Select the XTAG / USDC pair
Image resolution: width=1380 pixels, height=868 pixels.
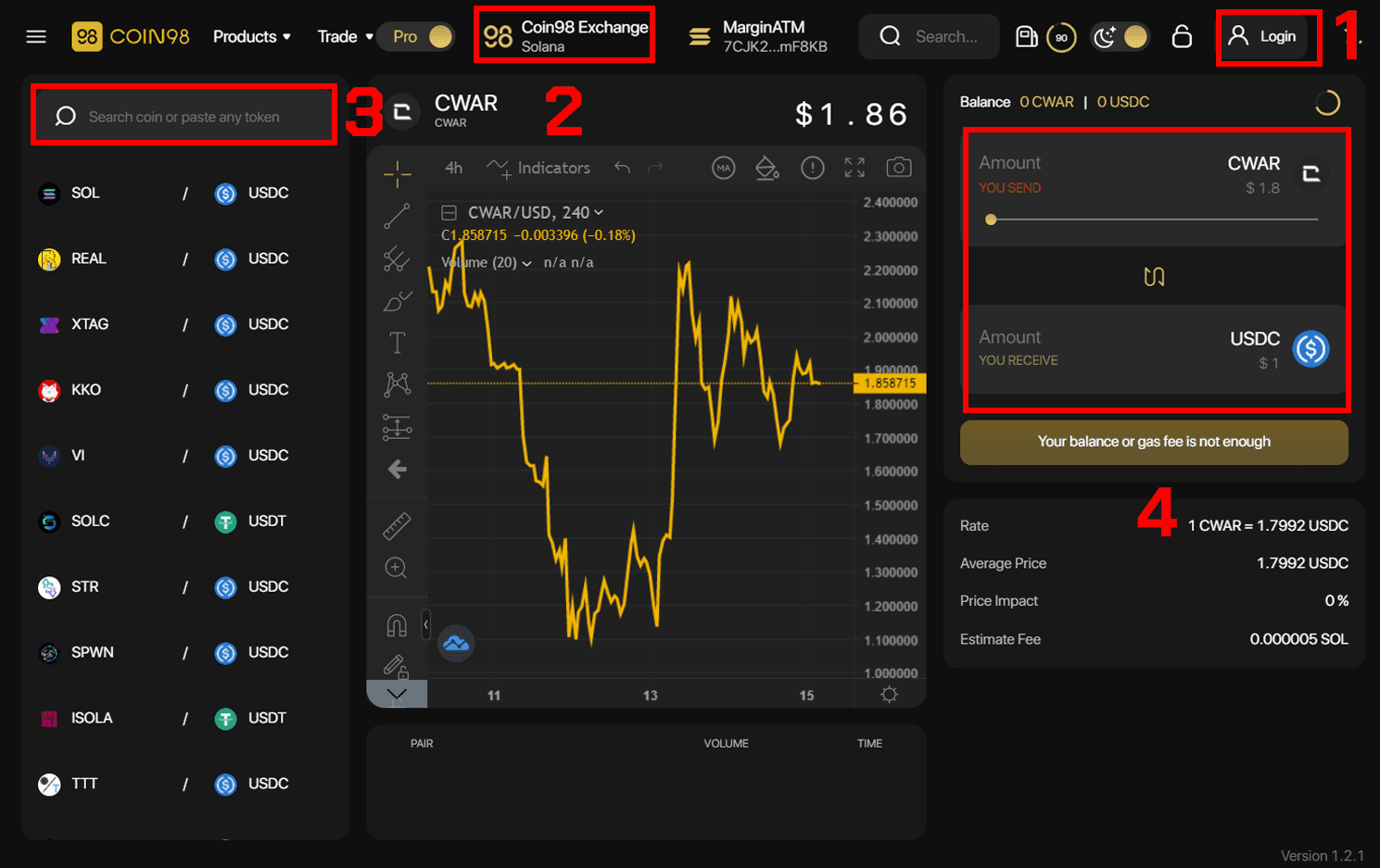pyautogui.click(x=184, y=324)
